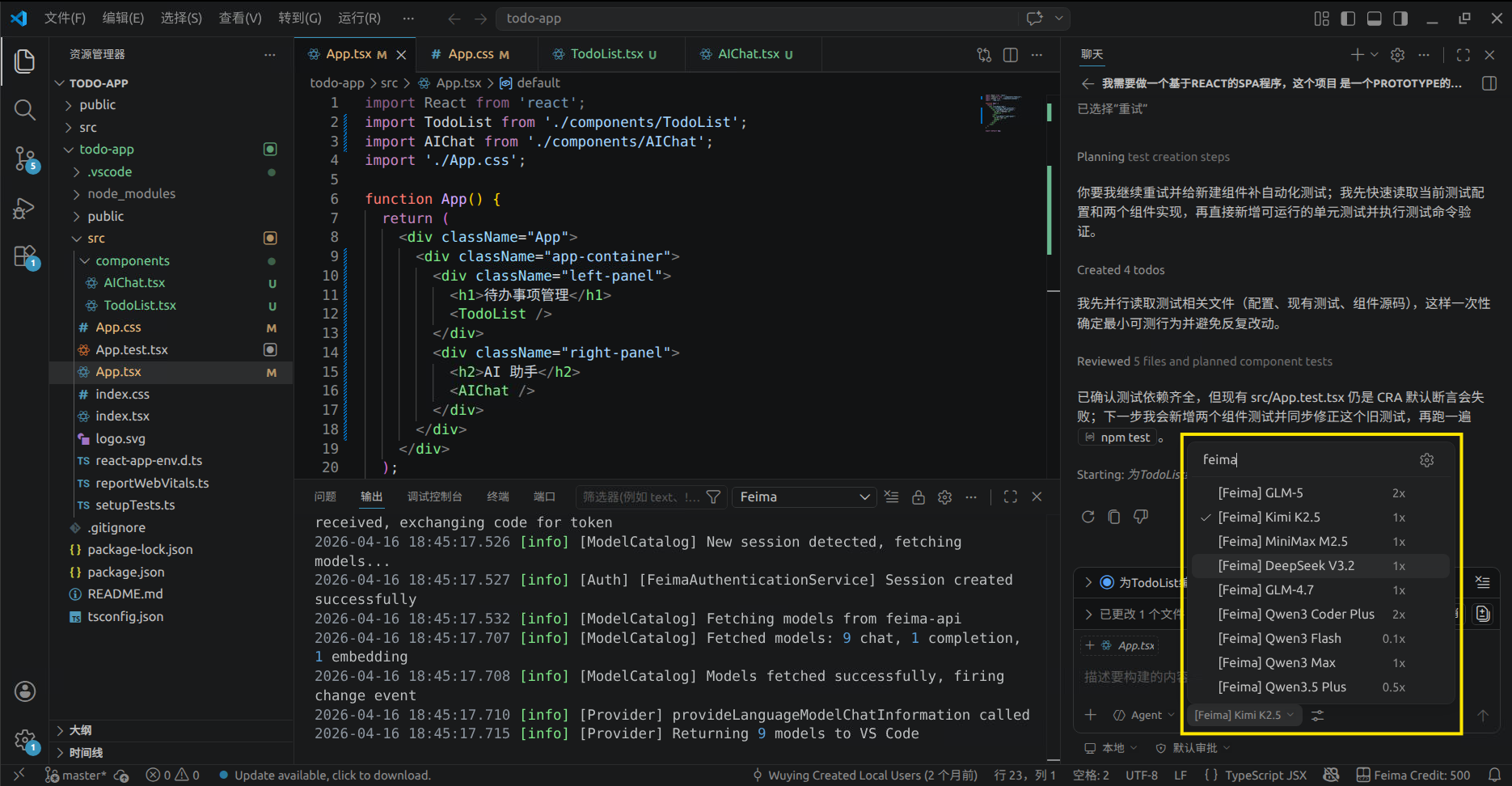Open the Extensions view in the activity bar
Viewport: 1512px width, 786px height.
click(x=25, y=257)
